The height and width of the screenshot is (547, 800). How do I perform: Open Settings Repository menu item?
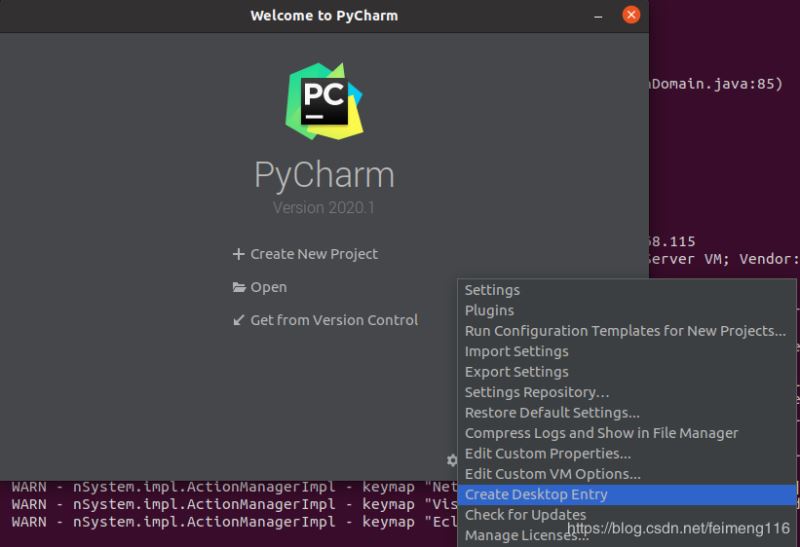click(x=536, y=392)
